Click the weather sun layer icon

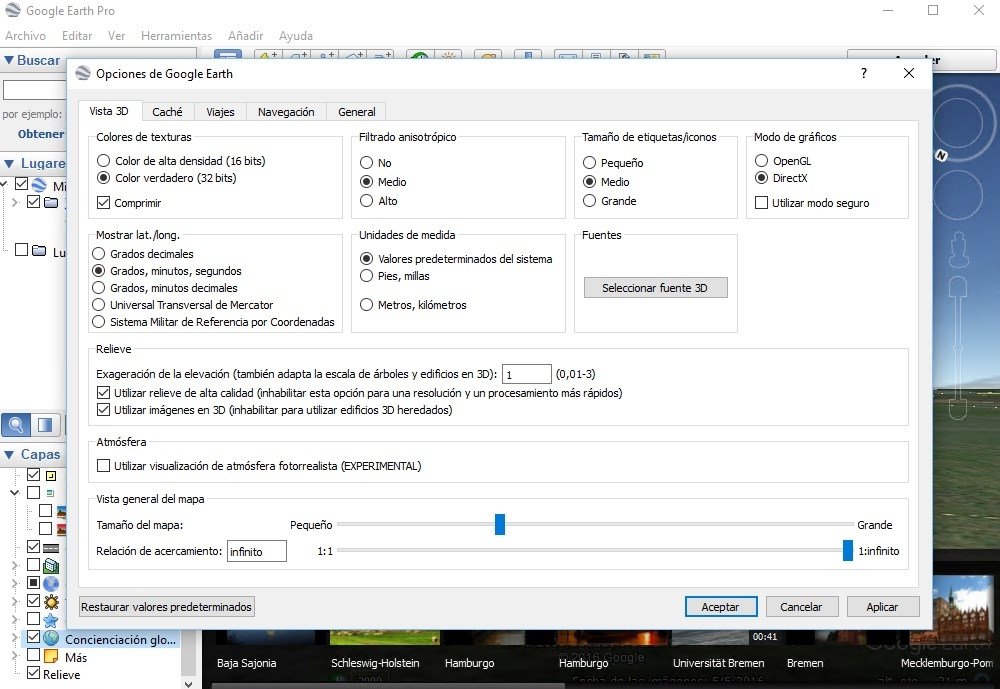(x=51, y=601)
